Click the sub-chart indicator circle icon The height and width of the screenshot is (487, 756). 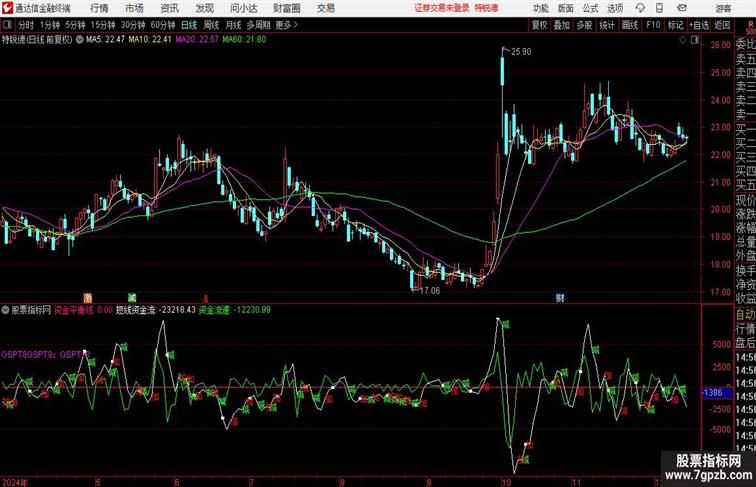(5, 310)
